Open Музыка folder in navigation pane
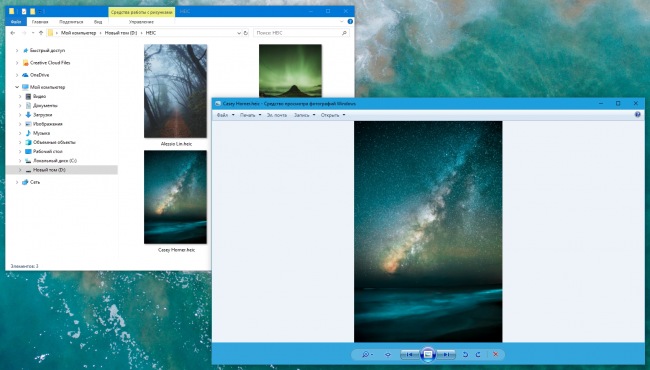650x370 pixels. [x=41, y=133]
